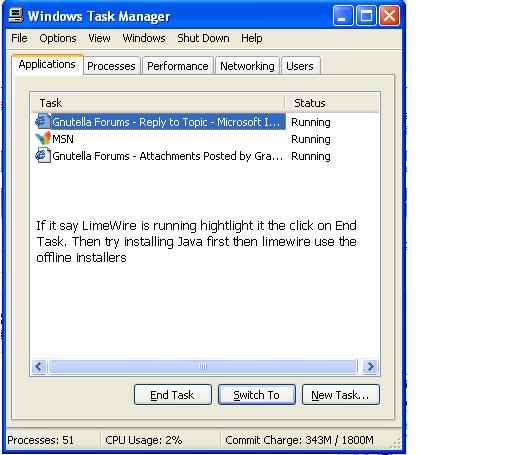Viewport: 512px width, 455px height.
Task: Click the New Task... button
Action: click(340, 395)
